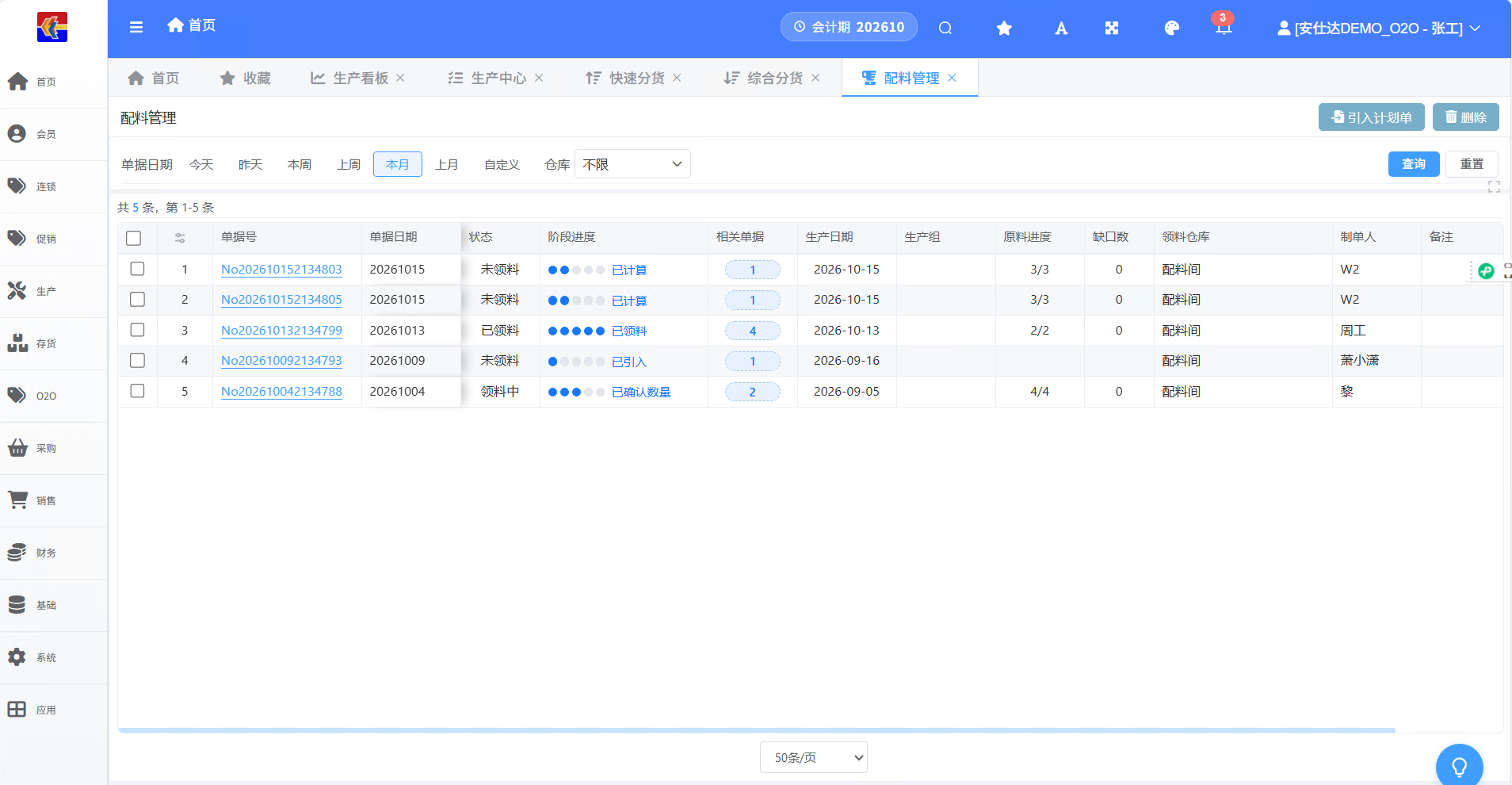Expand the user account menu 张工
The image size is (1512, 785).
tap(1379, 29)
